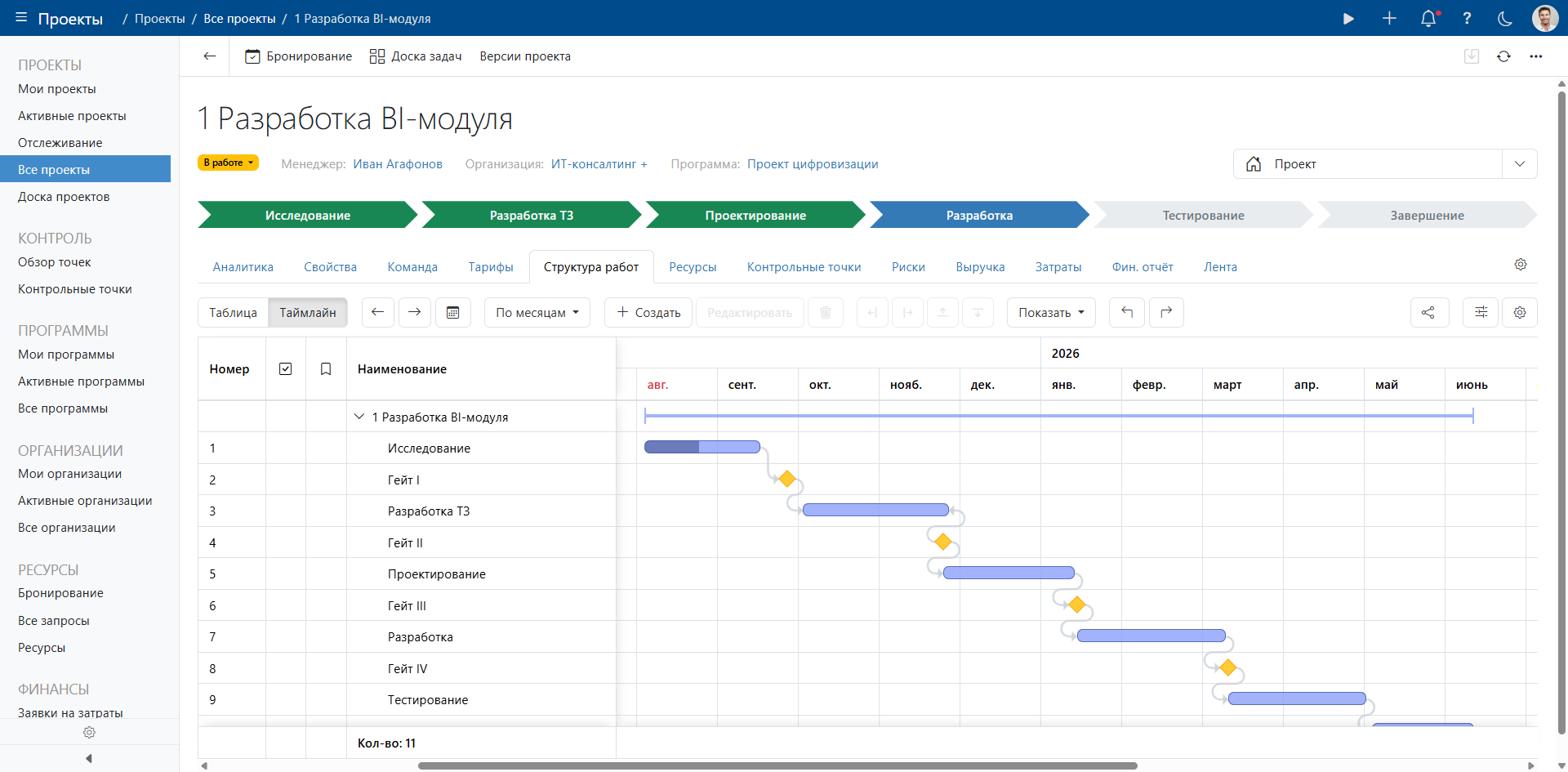Image resolution: width=1568 pixels, height=772 pixels.
Task: Click the Создать button
Action: pyautogui.click(x=648, y=312)
